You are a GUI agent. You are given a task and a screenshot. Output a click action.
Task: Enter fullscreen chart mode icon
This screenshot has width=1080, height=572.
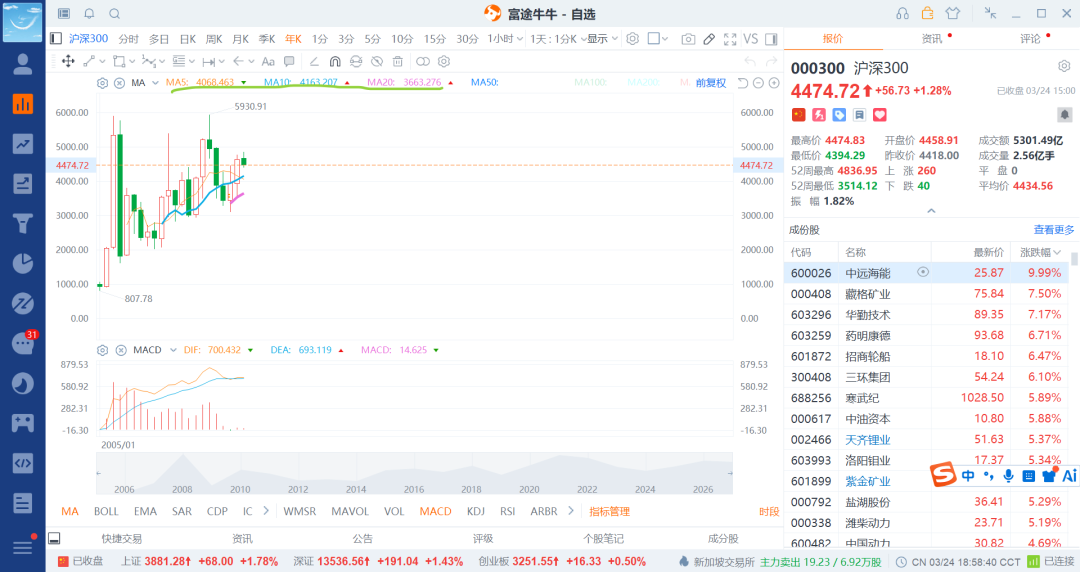tap(730, 39)
